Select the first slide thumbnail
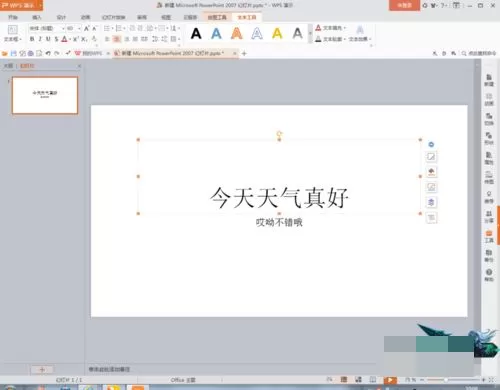500x390 pixels. [x=45, y=95]
